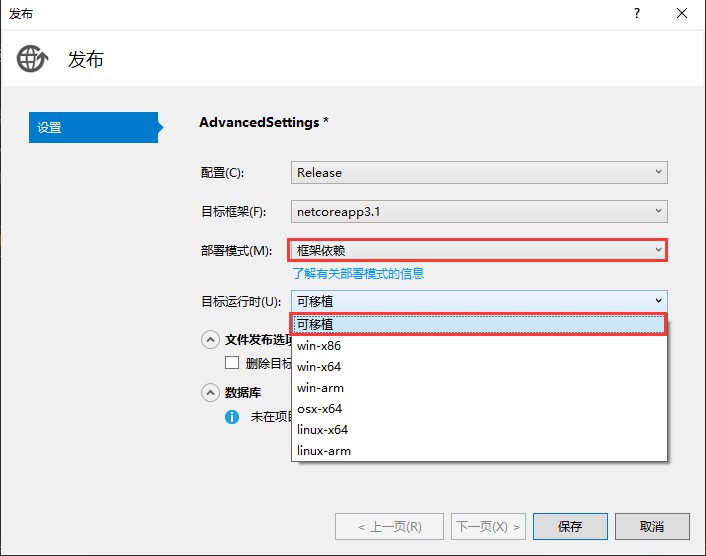Select osx-x64 runtime option

click(479, 409)
